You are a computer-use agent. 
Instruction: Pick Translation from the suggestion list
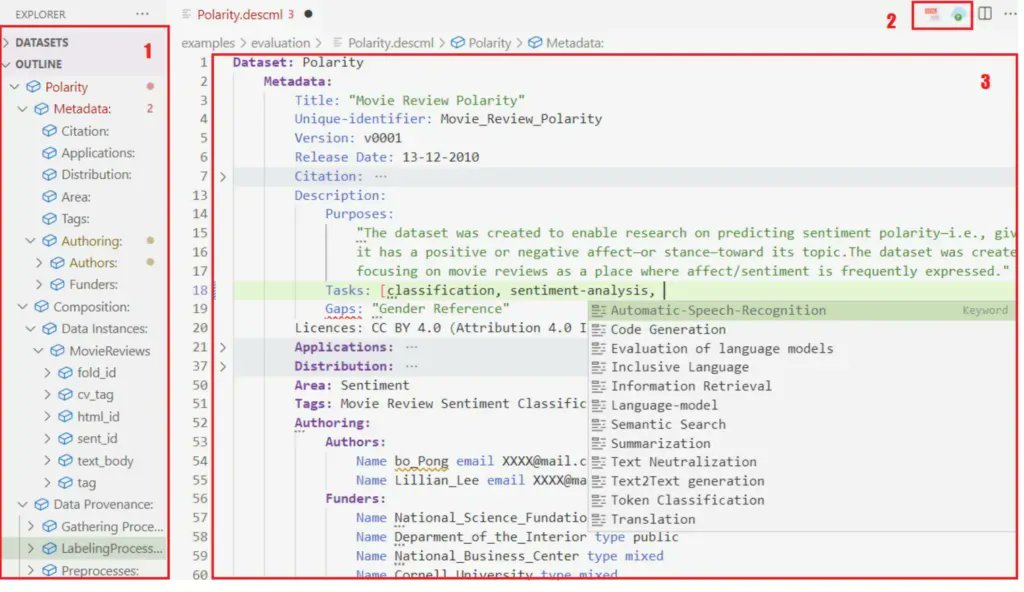coord(801,519)
